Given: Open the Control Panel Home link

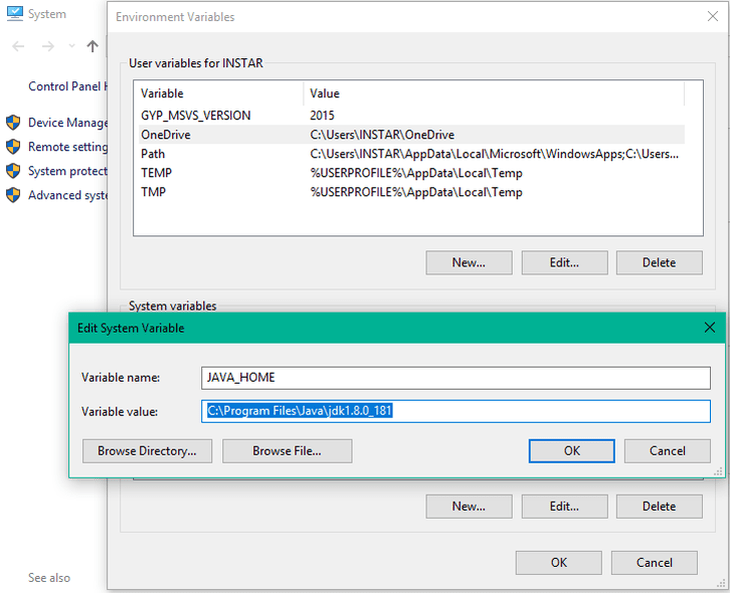Looking at the screenshot, I should click(x=66, y=86).
